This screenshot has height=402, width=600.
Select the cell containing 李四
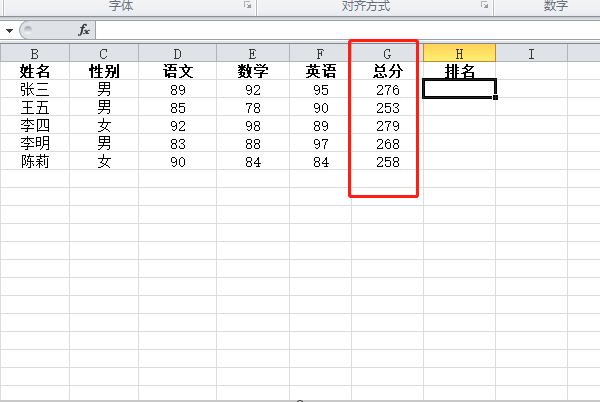(35, 125)
